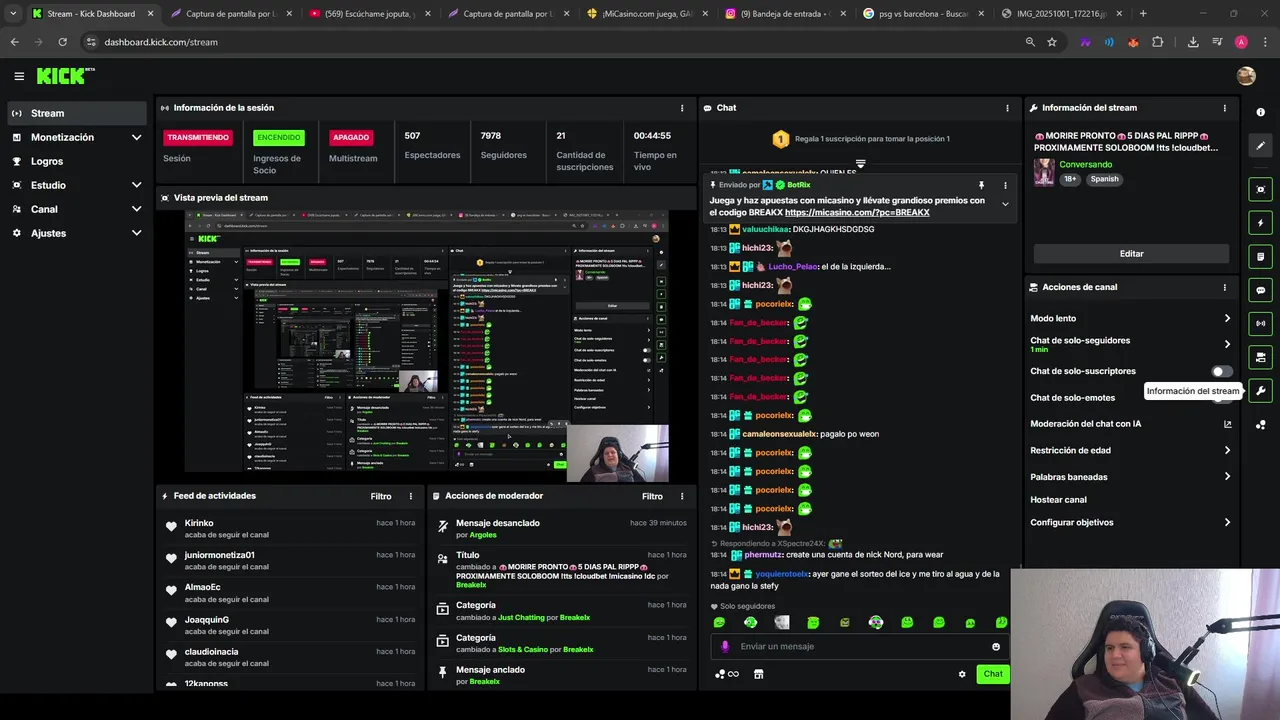Toggle the wrench Información del stream icon
This screenshot has width=1280, height=720.
tap(1261, 391)
